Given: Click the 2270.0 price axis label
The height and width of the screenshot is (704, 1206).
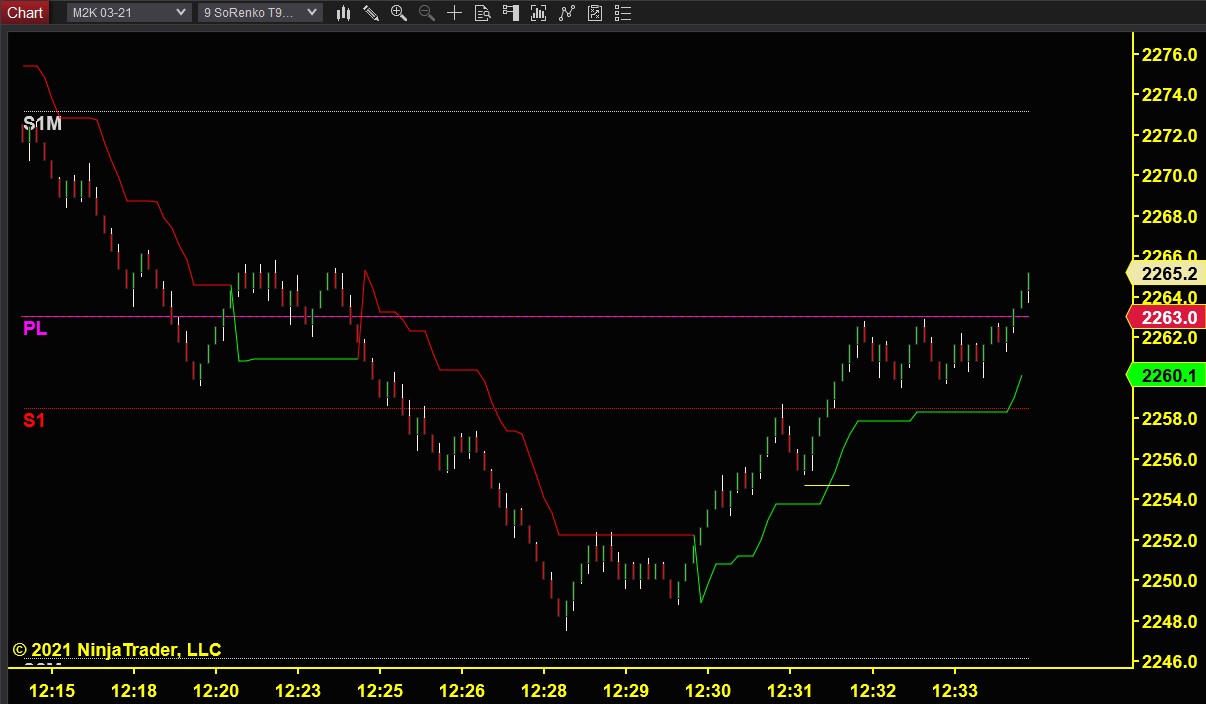Looking at the screenshot, I should (1169, 175).
